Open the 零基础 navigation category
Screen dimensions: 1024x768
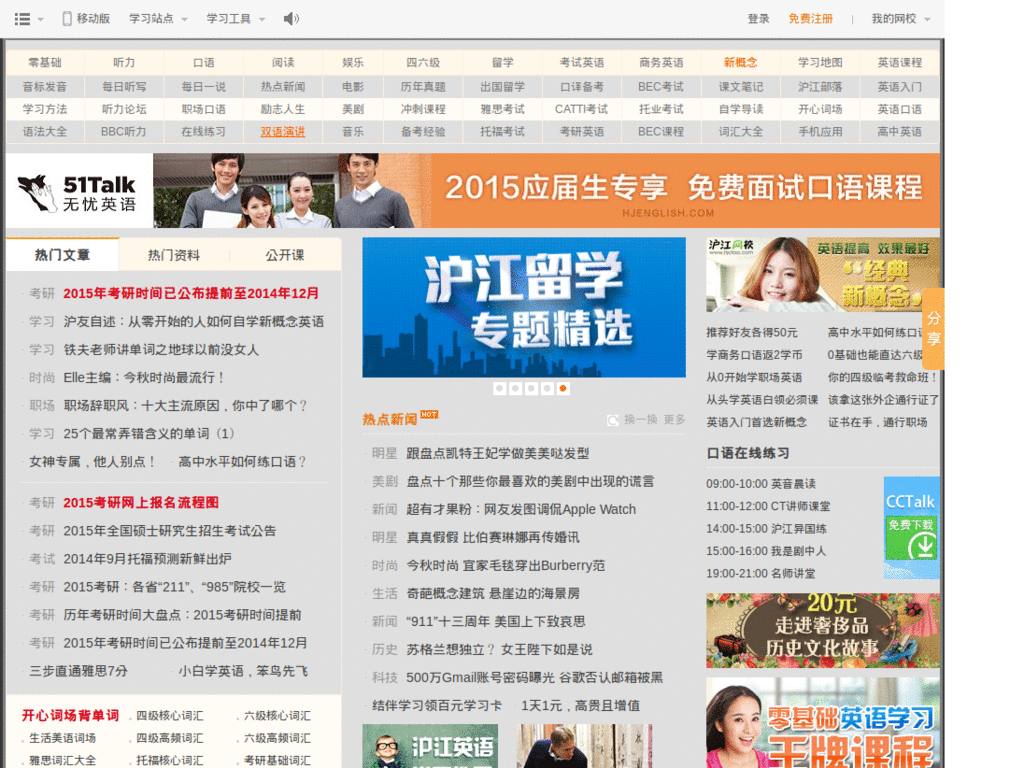coord(44,63)
